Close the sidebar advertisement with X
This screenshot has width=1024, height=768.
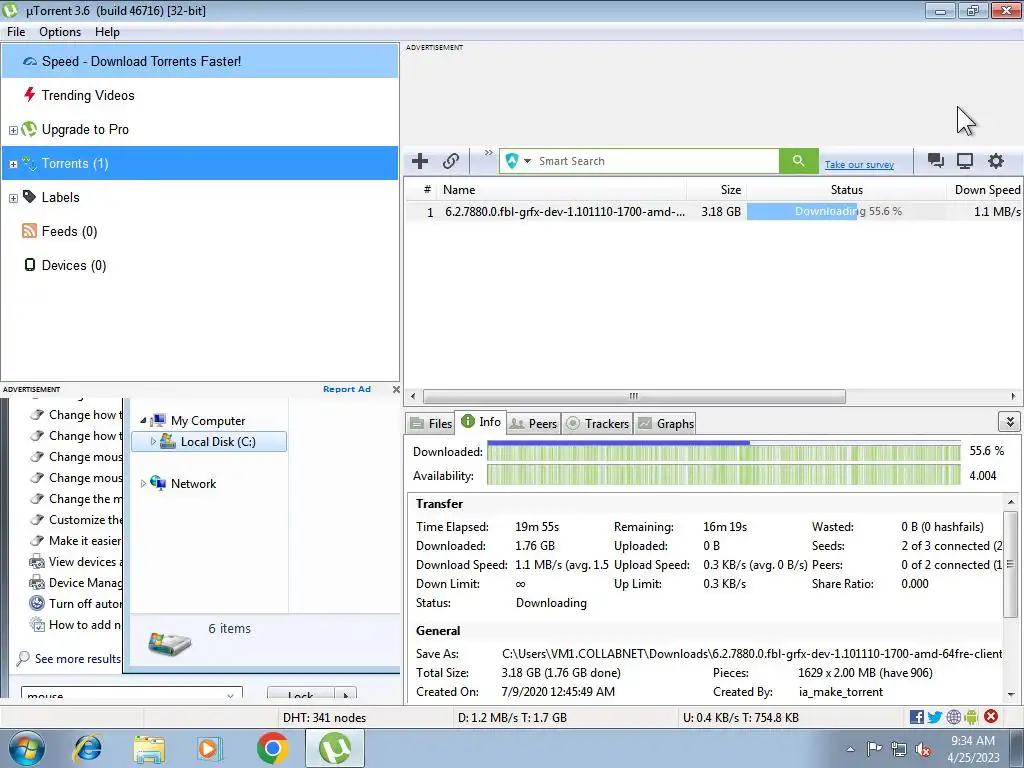coord(396,389)
